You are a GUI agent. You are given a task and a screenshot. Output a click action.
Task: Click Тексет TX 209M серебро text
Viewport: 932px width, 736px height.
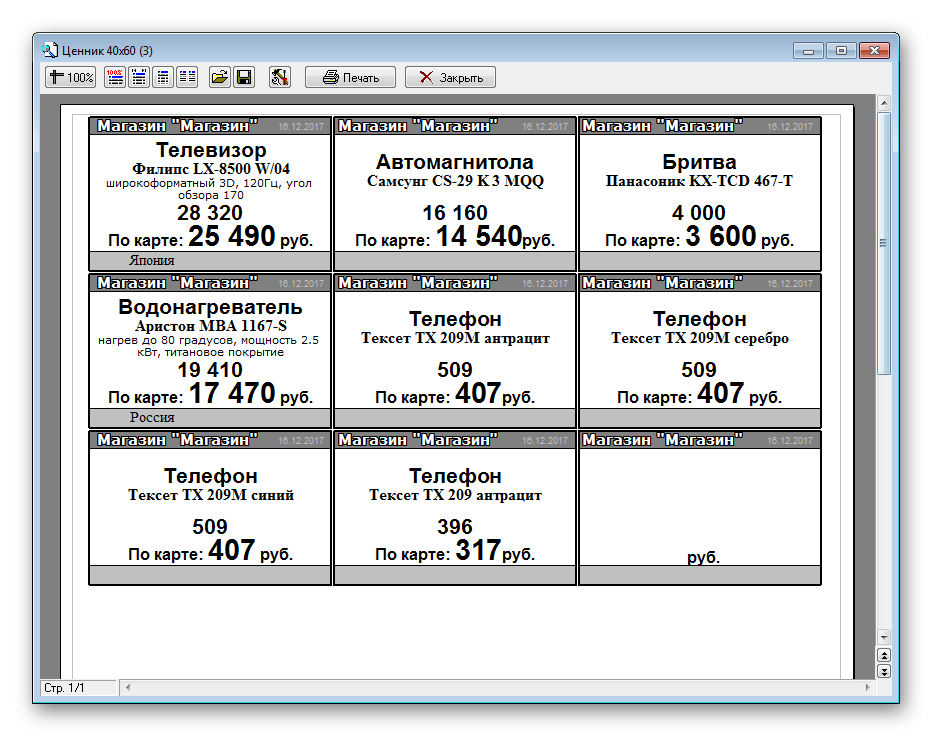point(700,338)
